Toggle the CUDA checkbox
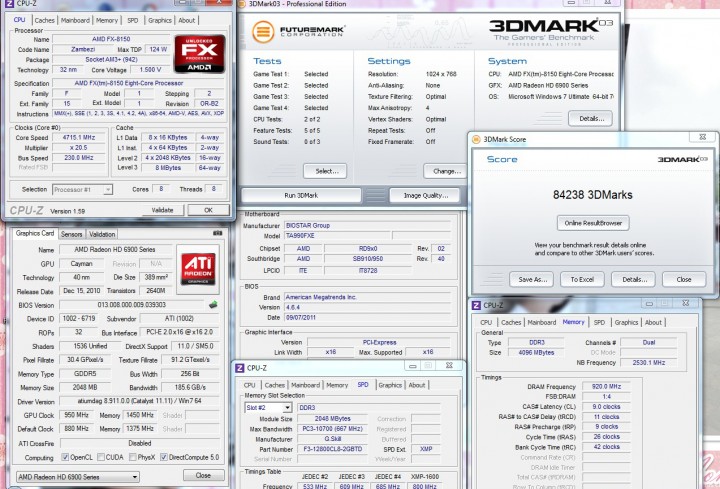This screenshot has height=489, width=720. tap(101, 457)
